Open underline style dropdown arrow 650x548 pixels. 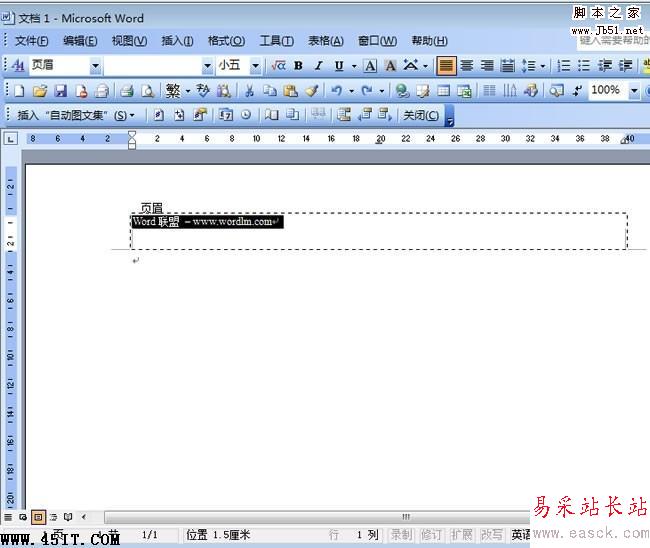coord(354,66)
